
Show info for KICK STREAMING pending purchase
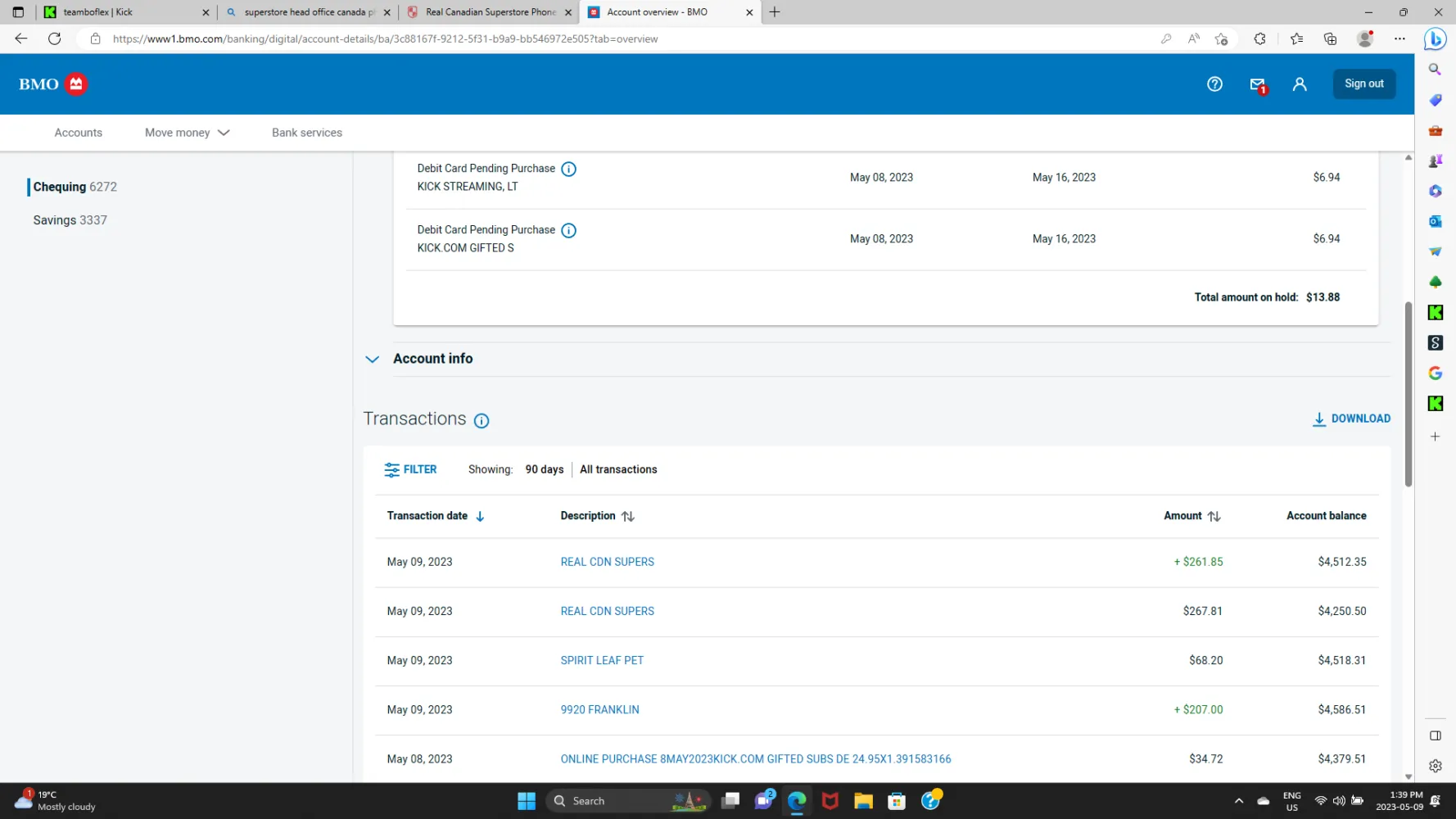tap(568, 169)
